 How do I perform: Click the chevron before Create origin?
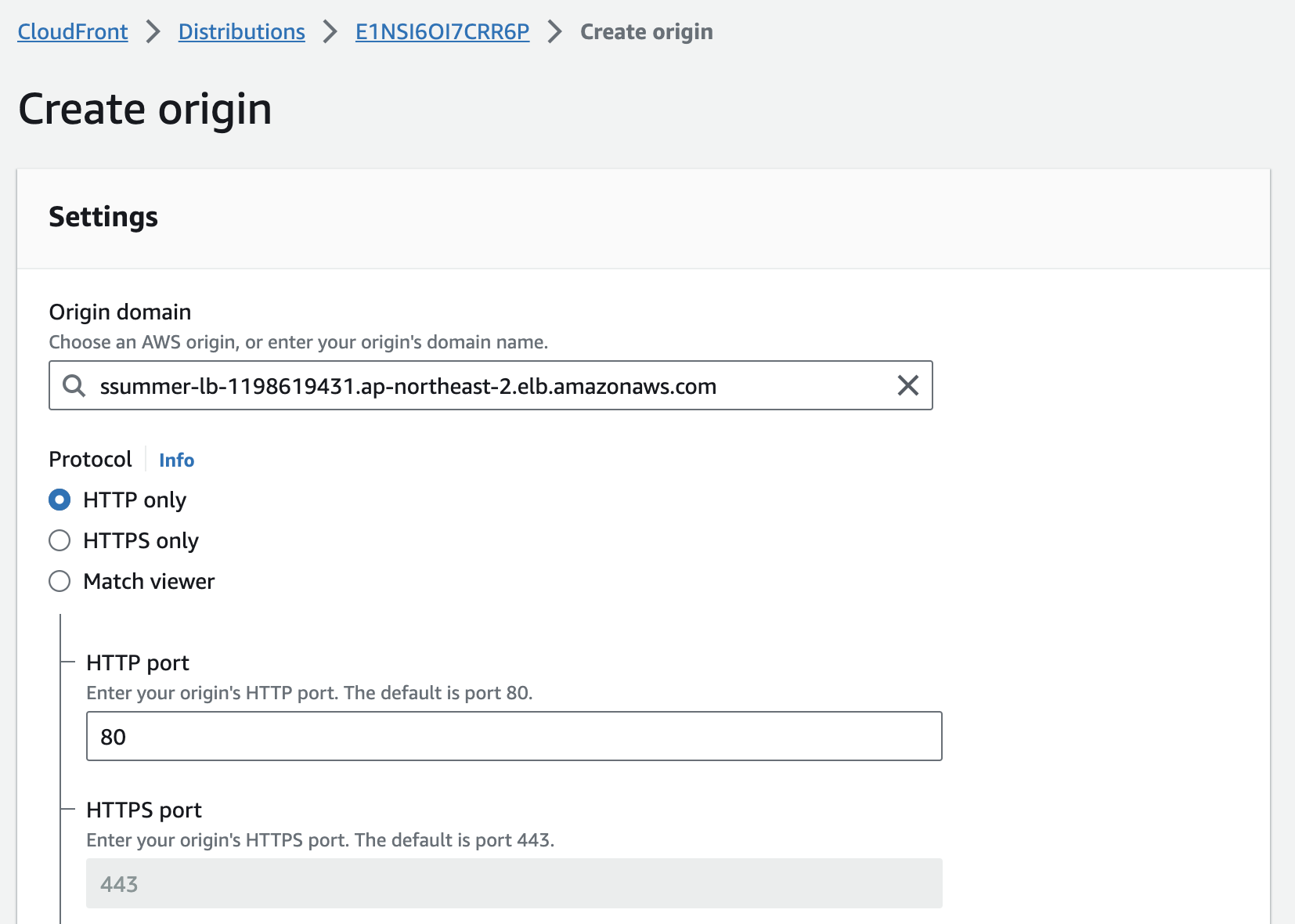[555, 32]
